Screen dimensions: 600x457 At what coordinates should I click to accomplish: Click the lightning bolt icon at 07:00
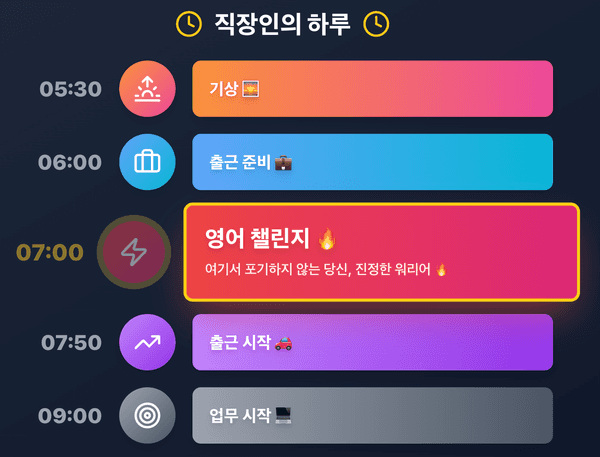[x=132, y=252]
